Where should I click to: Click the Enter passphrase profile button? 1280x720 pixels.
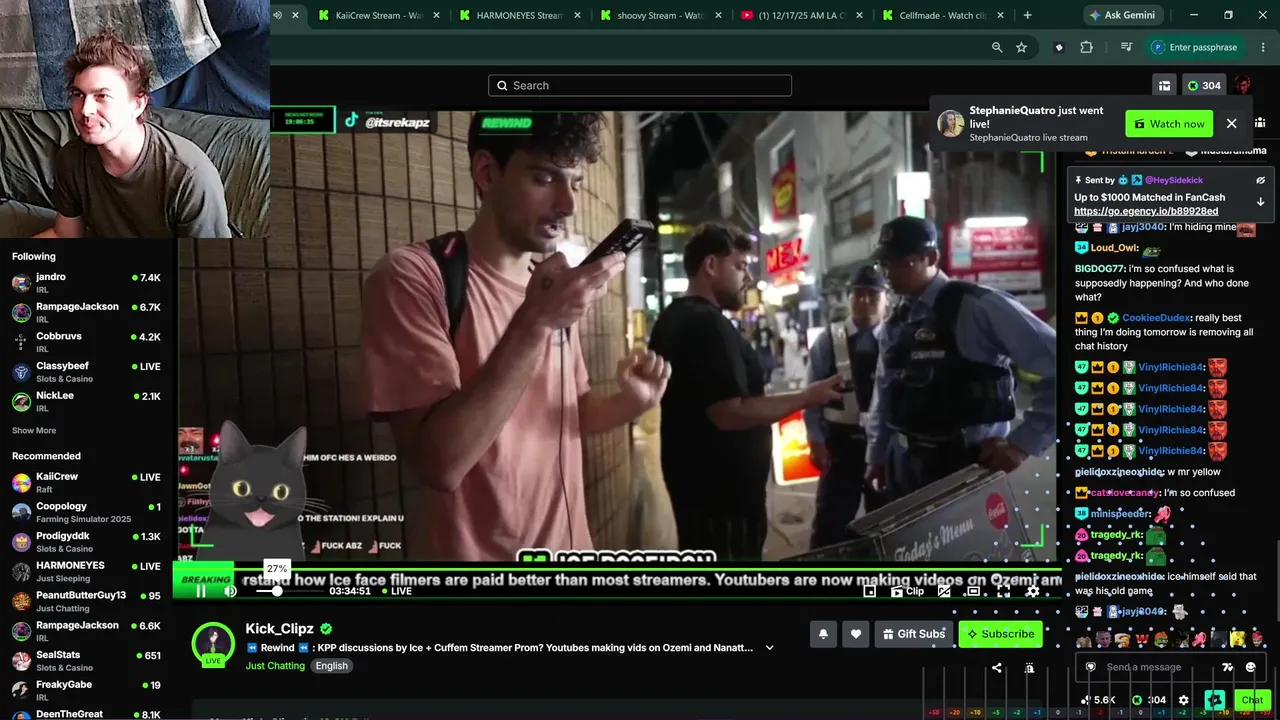click(1194, 47)
